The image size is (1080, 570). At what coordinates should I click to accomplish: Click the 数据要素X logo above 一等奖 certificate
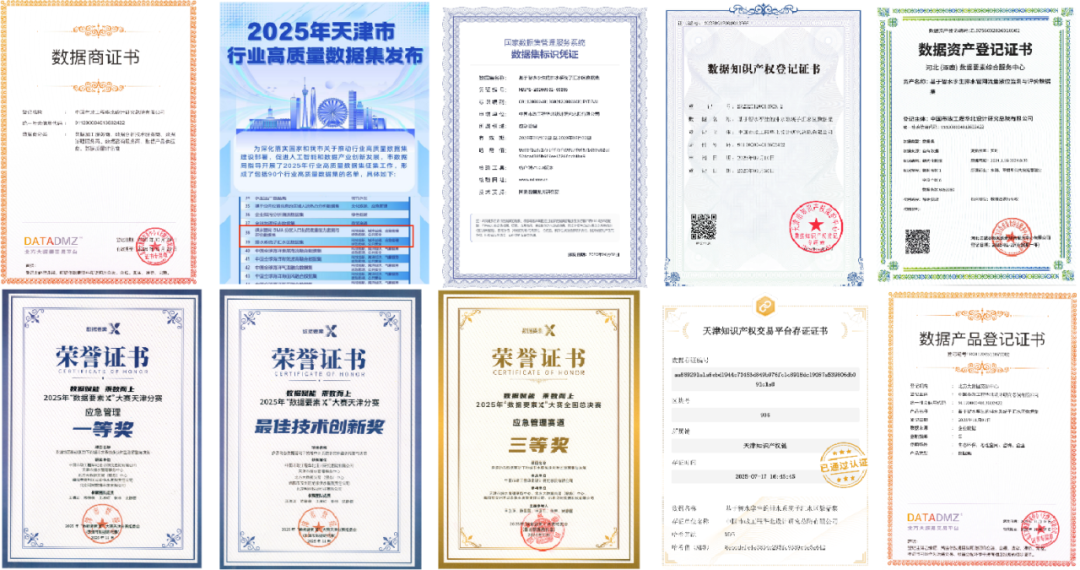click(x=103, y=329)
